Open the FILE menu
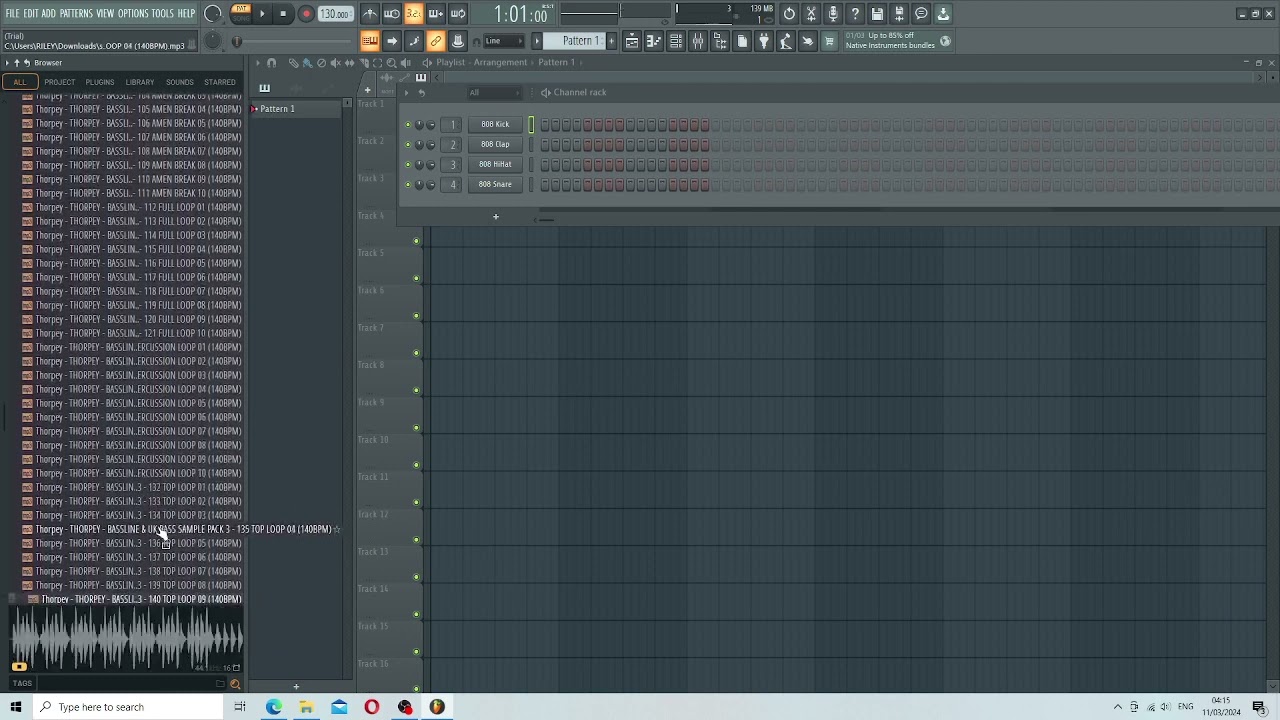The image size is (1280, 720). pyautogui.click(x=12, y=14)
